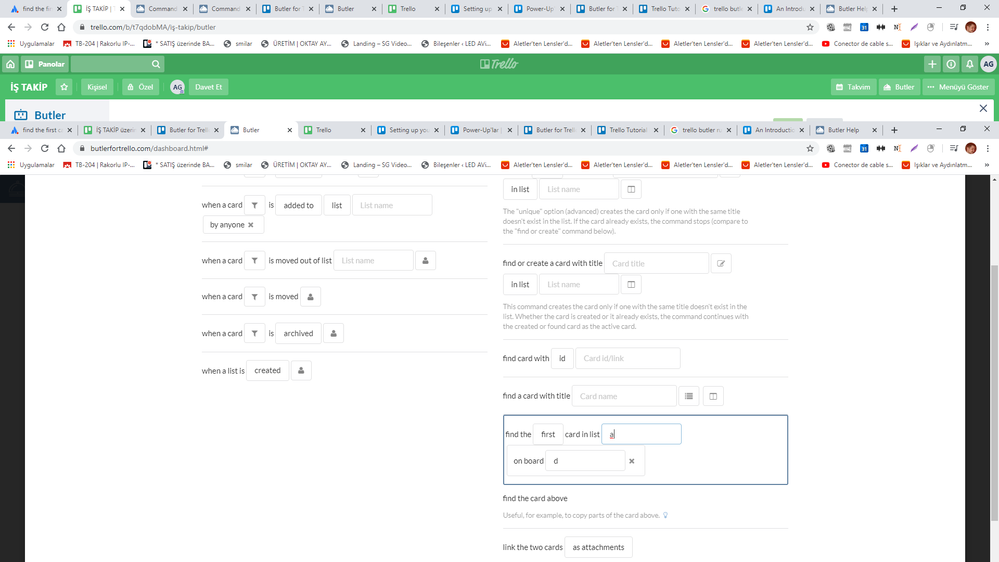Click the person icon next to 'archived'
The image size is (999, 562).
click(333, 333)
